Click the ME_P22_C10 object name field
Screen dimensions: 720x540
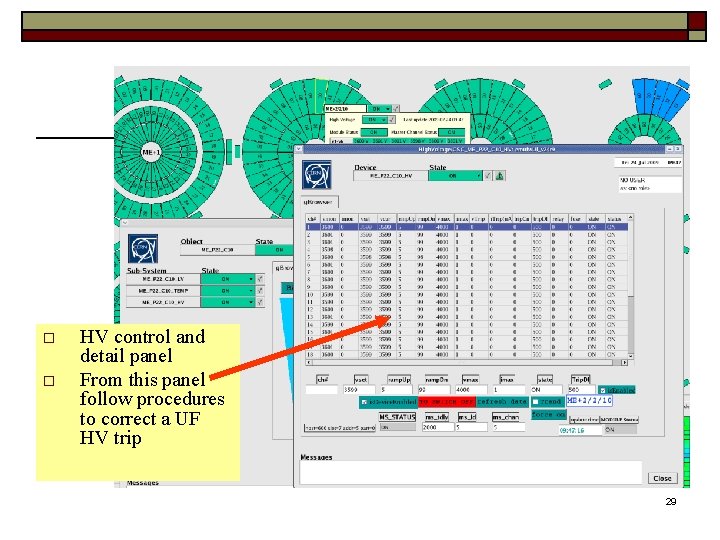pyautogui.click(x=218, y=250)
